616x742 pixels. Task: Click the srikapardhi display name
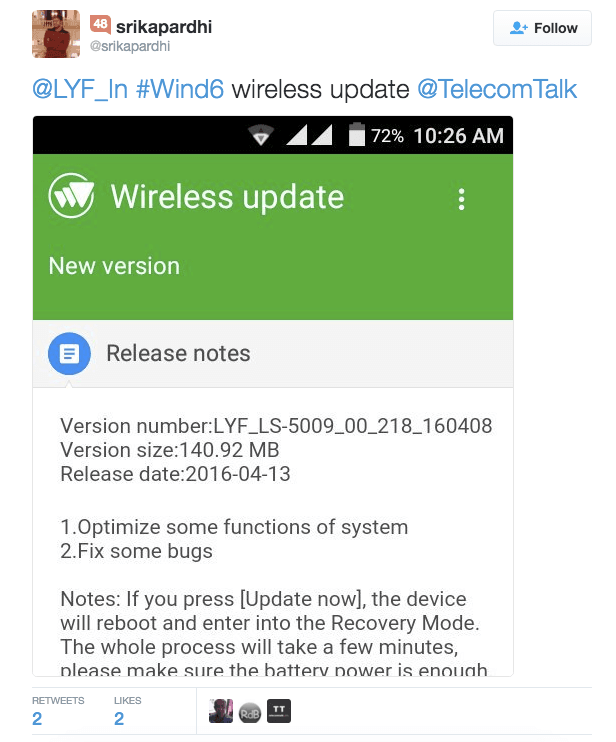pos(164,27)
